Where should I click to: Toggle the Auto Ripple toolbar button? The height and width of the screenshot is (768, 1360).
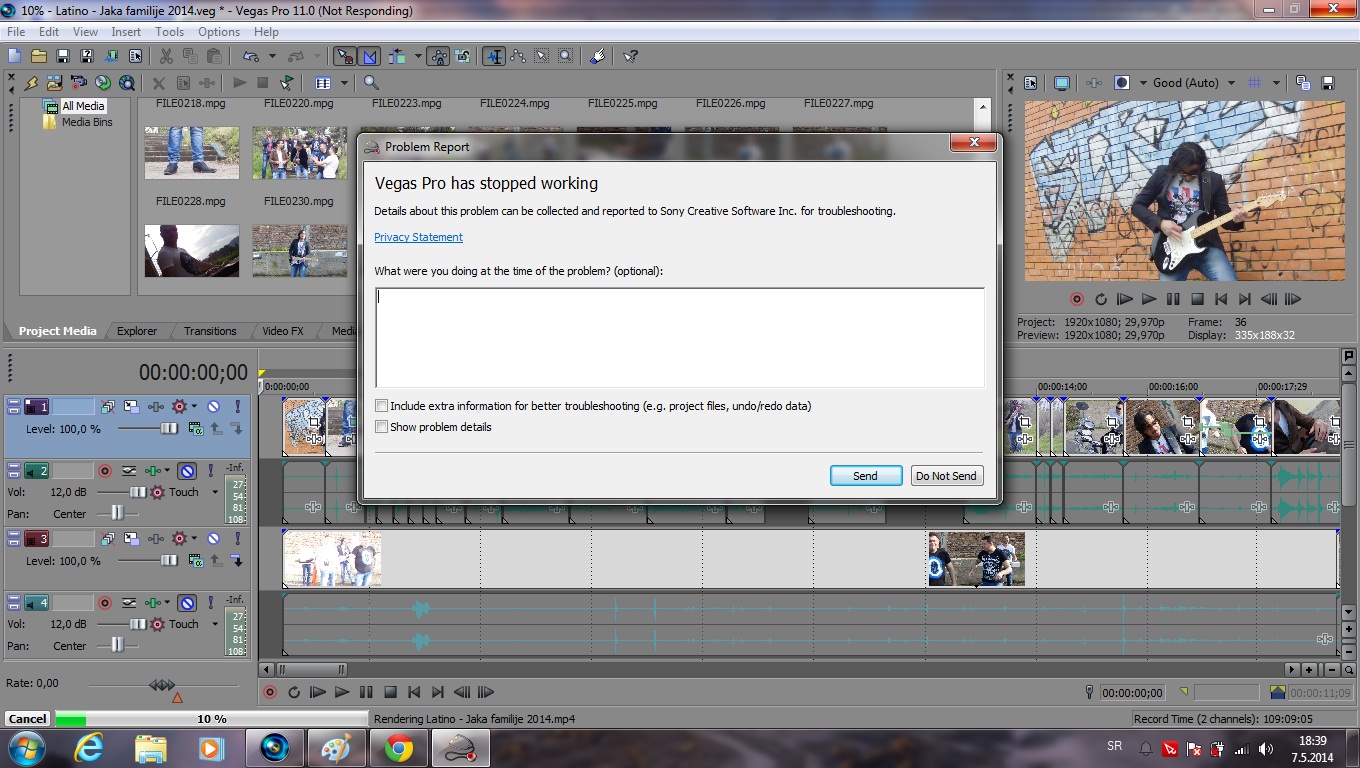click(396, 56)
